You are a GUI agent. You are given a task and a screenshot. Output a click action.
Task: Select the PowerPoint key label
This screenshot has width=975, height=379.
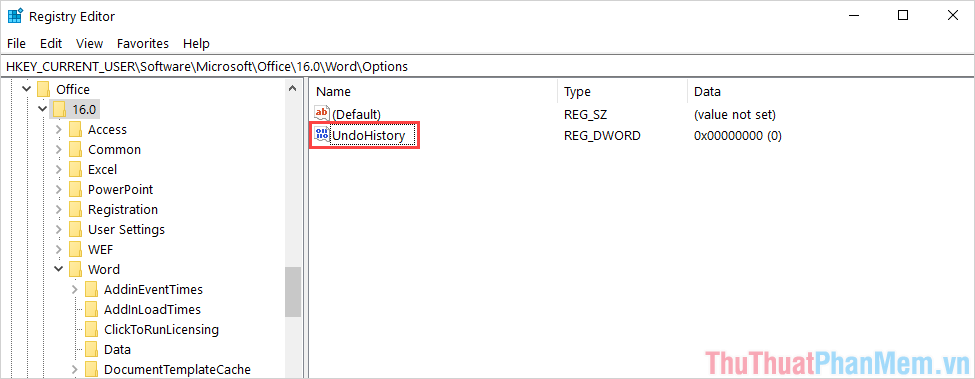[121, 189]
